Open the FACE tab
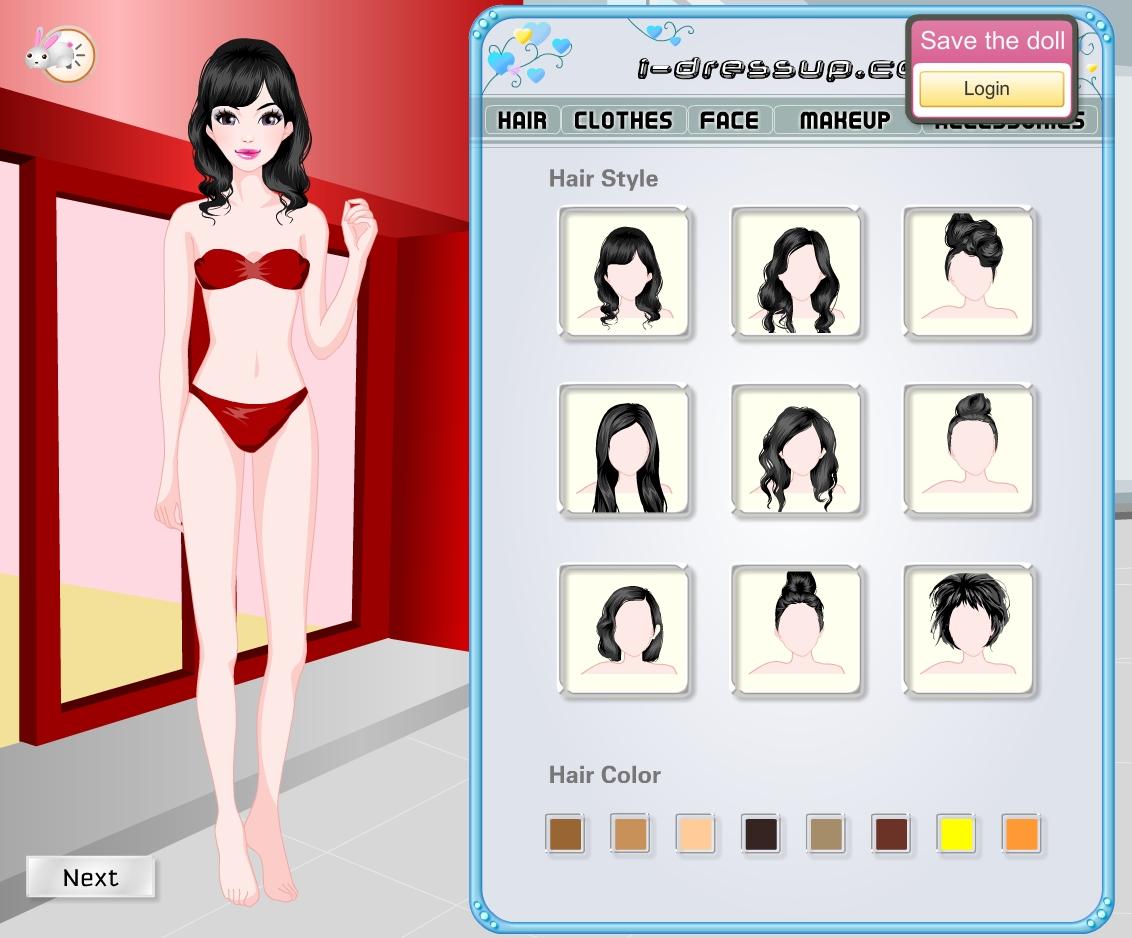The height and width of the screenshot is (938, 1132). [729, 121]
